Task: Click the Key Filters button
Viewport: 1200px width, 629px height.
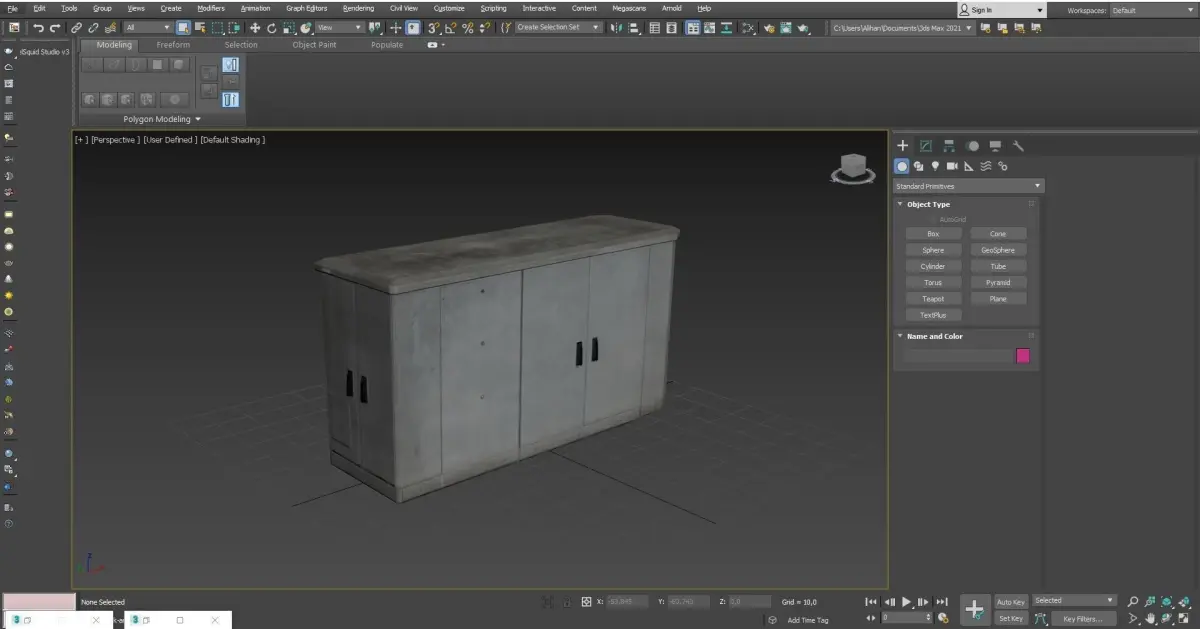Action: coord(1082,619)
